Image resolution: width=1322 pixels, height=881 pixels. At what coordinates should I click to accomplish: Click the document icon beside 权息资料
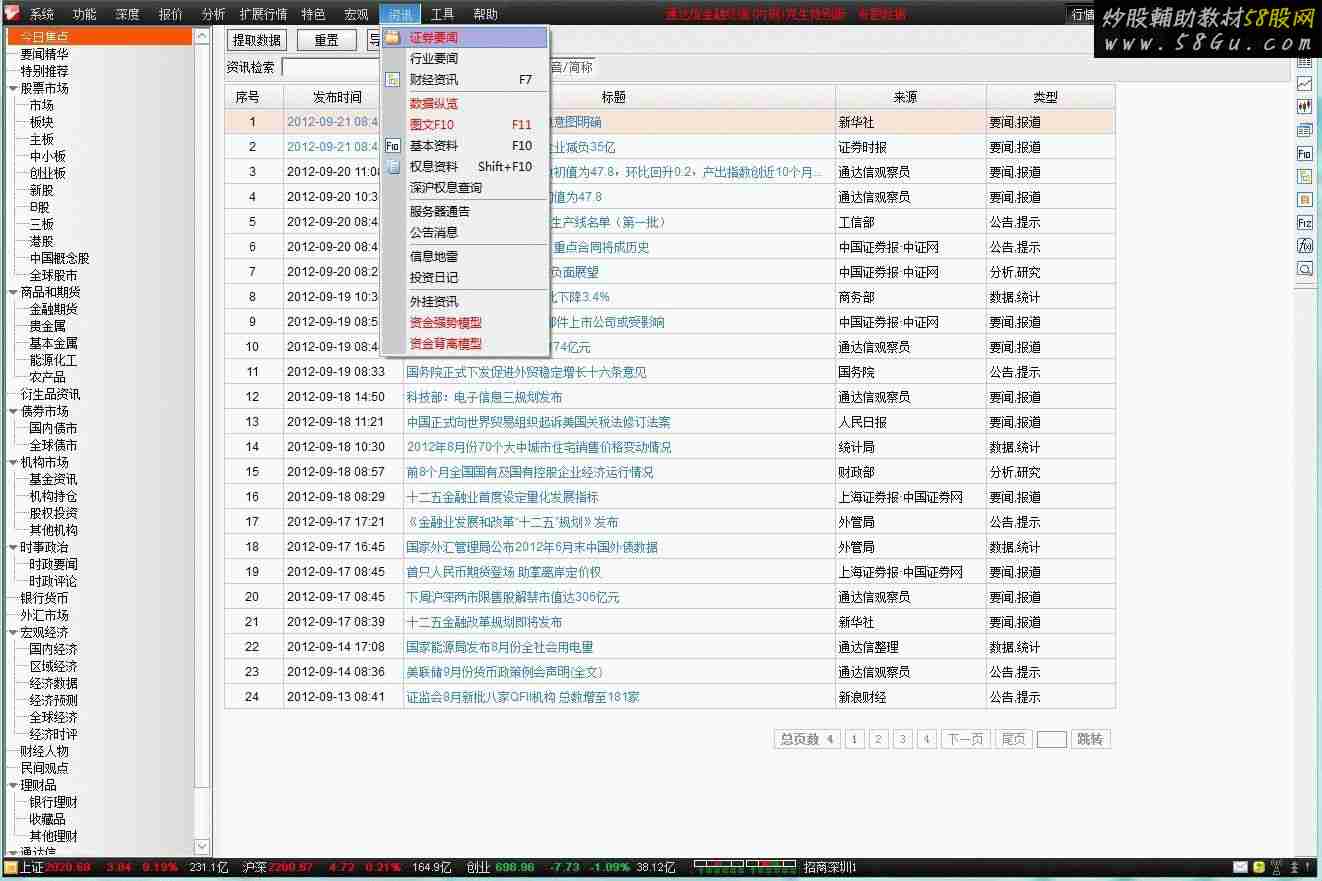point(393,167)
